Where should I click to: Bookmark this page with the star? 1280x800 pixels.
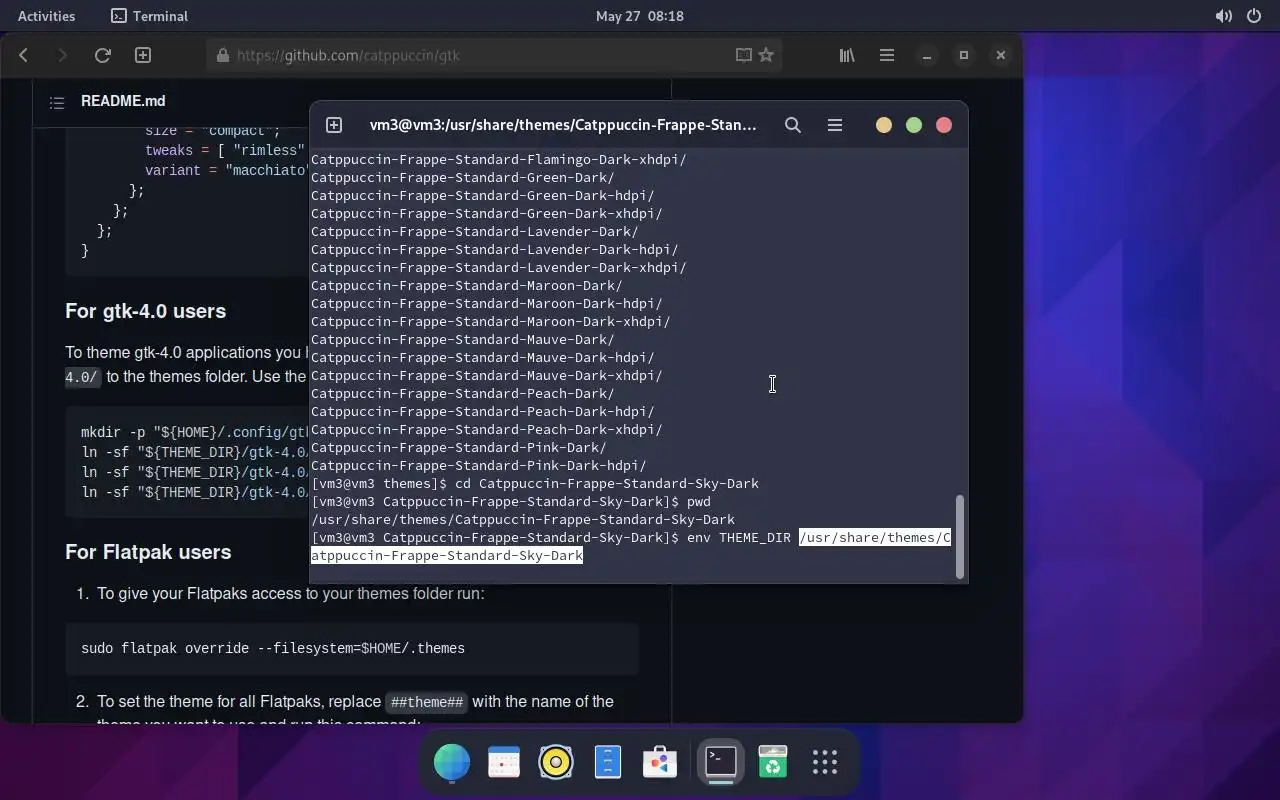pos(766,56)
